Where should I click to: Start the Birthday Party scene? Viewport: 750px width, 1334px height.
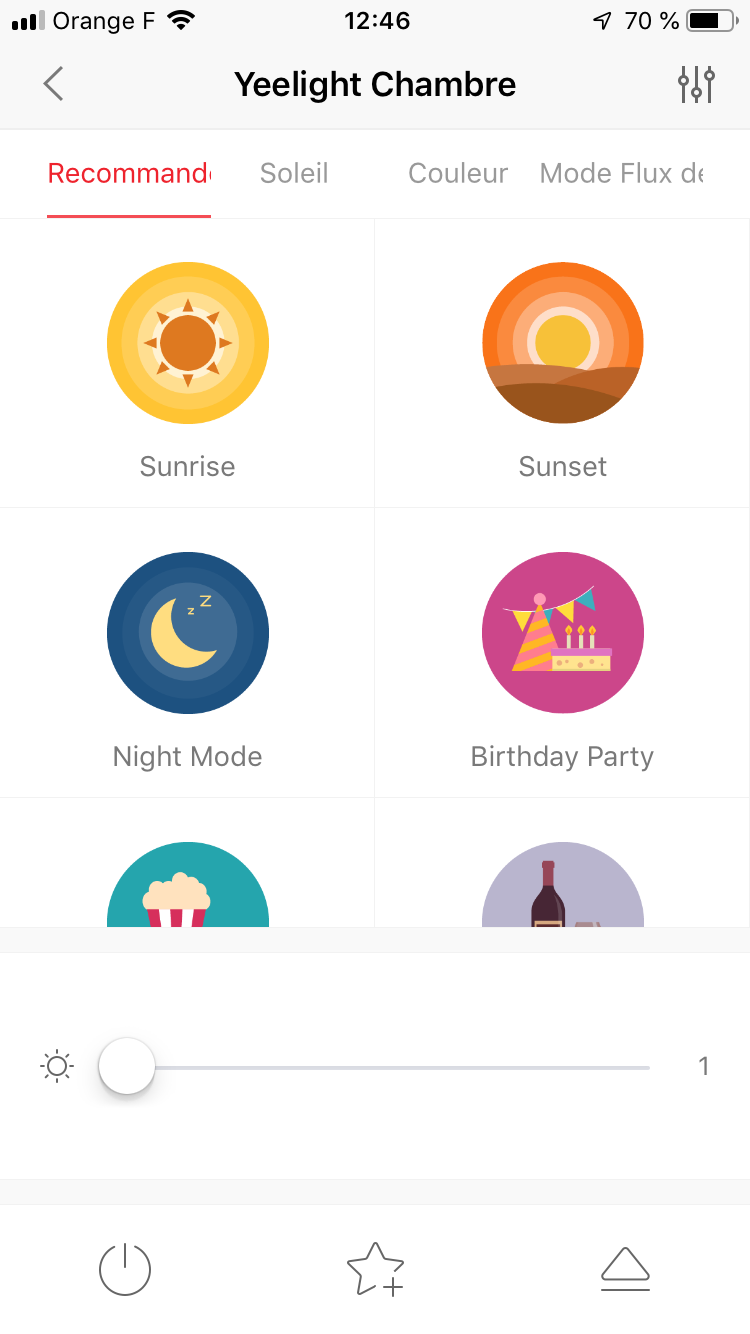click(x=563, y=633)
